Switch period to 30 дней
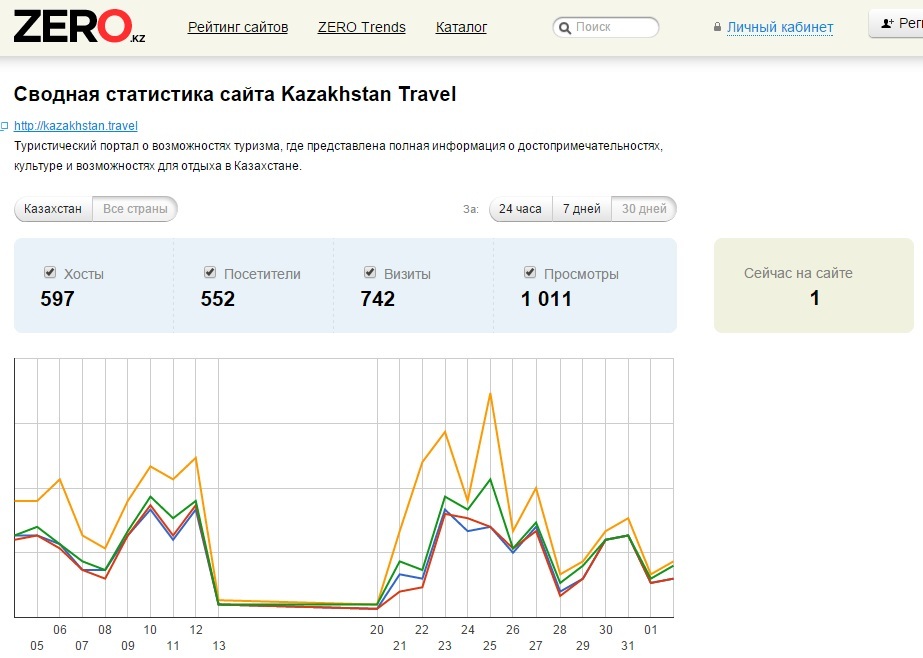 click(644, 209)
